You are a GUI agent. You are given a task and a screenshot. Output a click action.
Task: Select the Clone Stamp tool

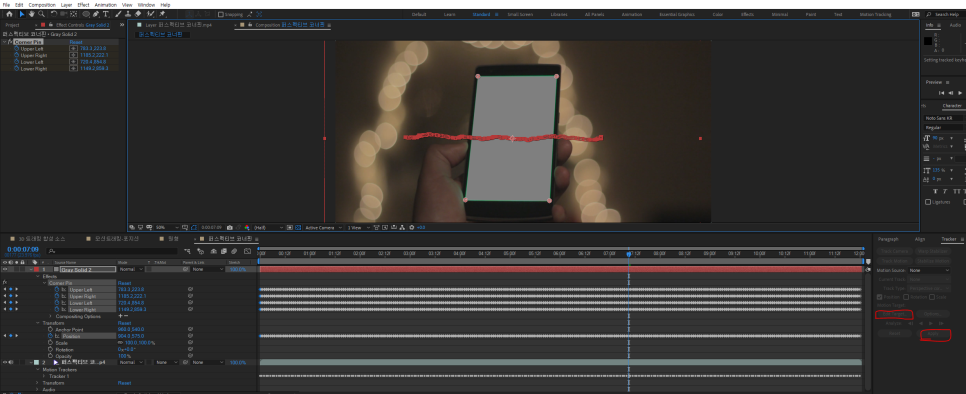tap(128, 14)
